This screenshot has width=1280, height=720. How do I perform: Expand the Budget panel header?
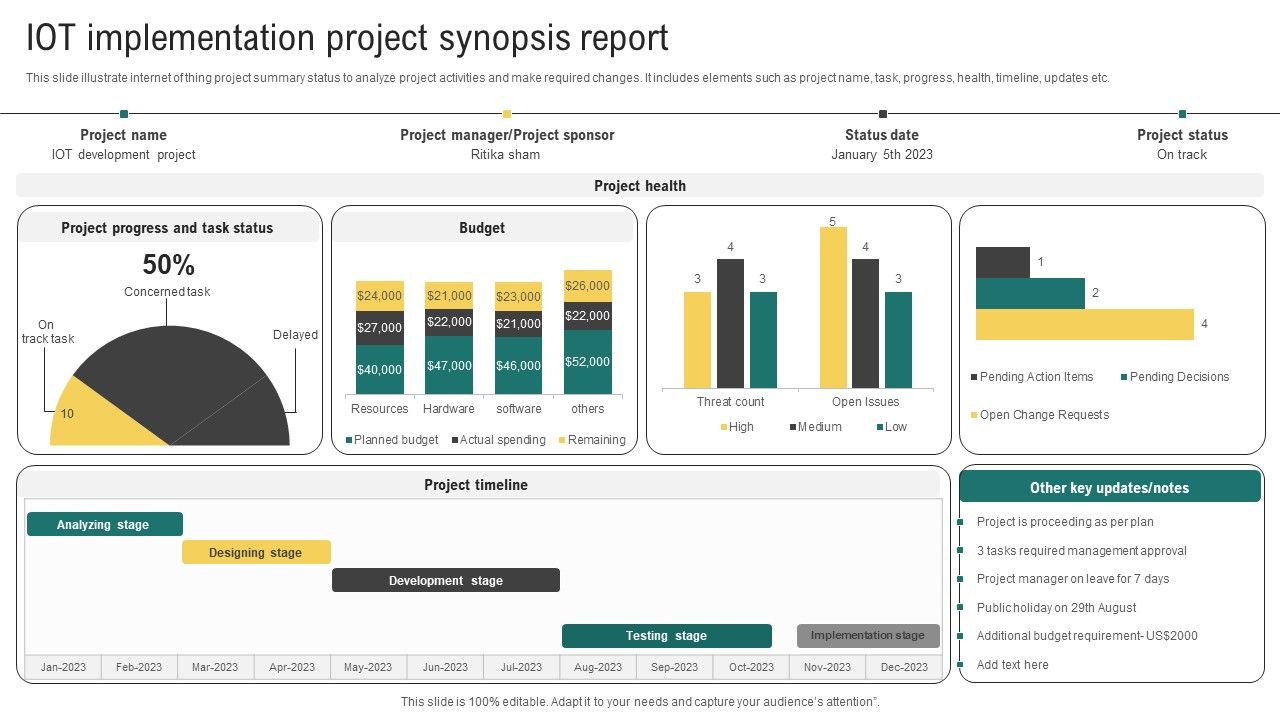[x=482, y=228]
